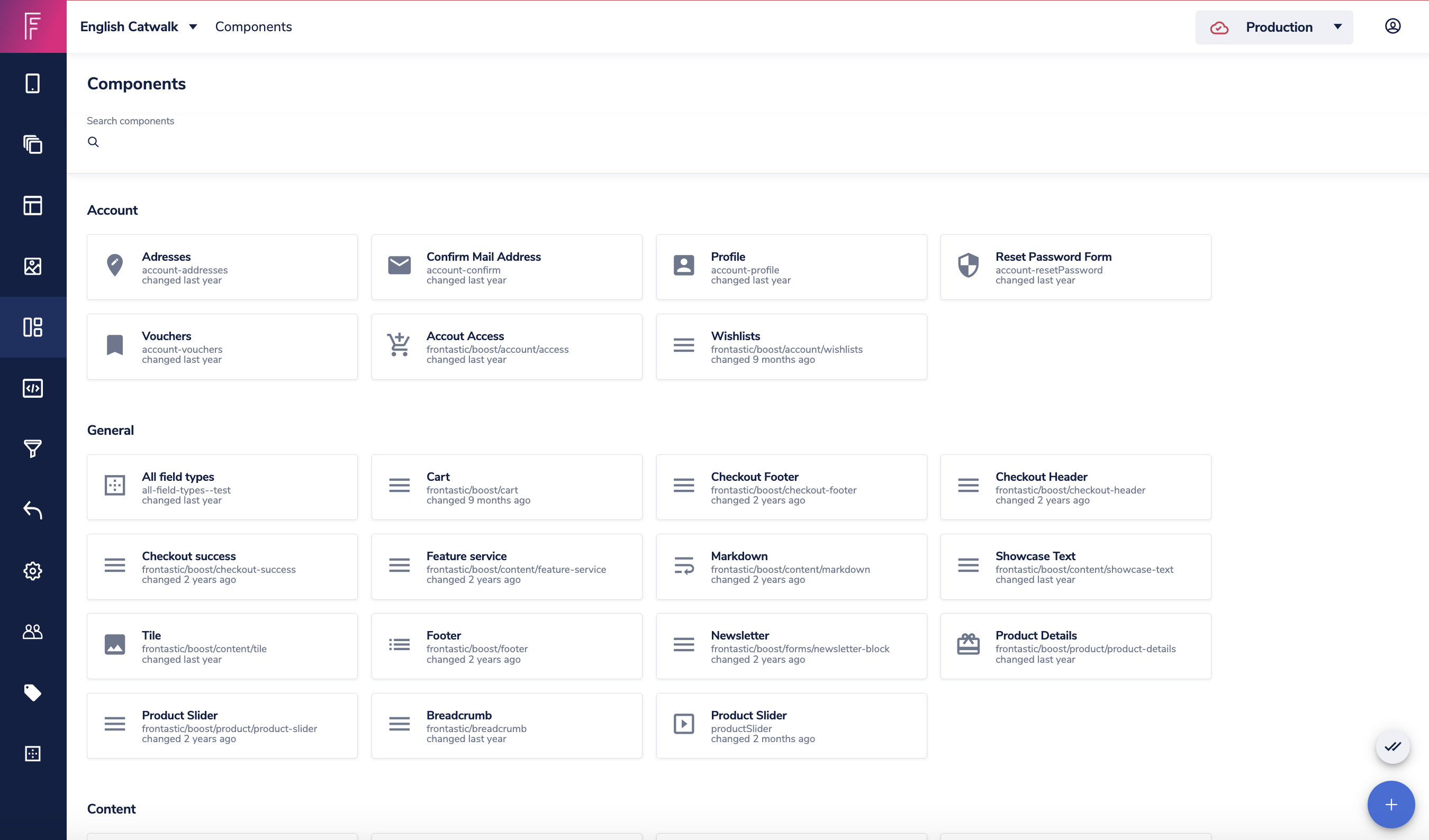
Task: Open the Breadcrumb component card
Action: [x=507, y=726]
